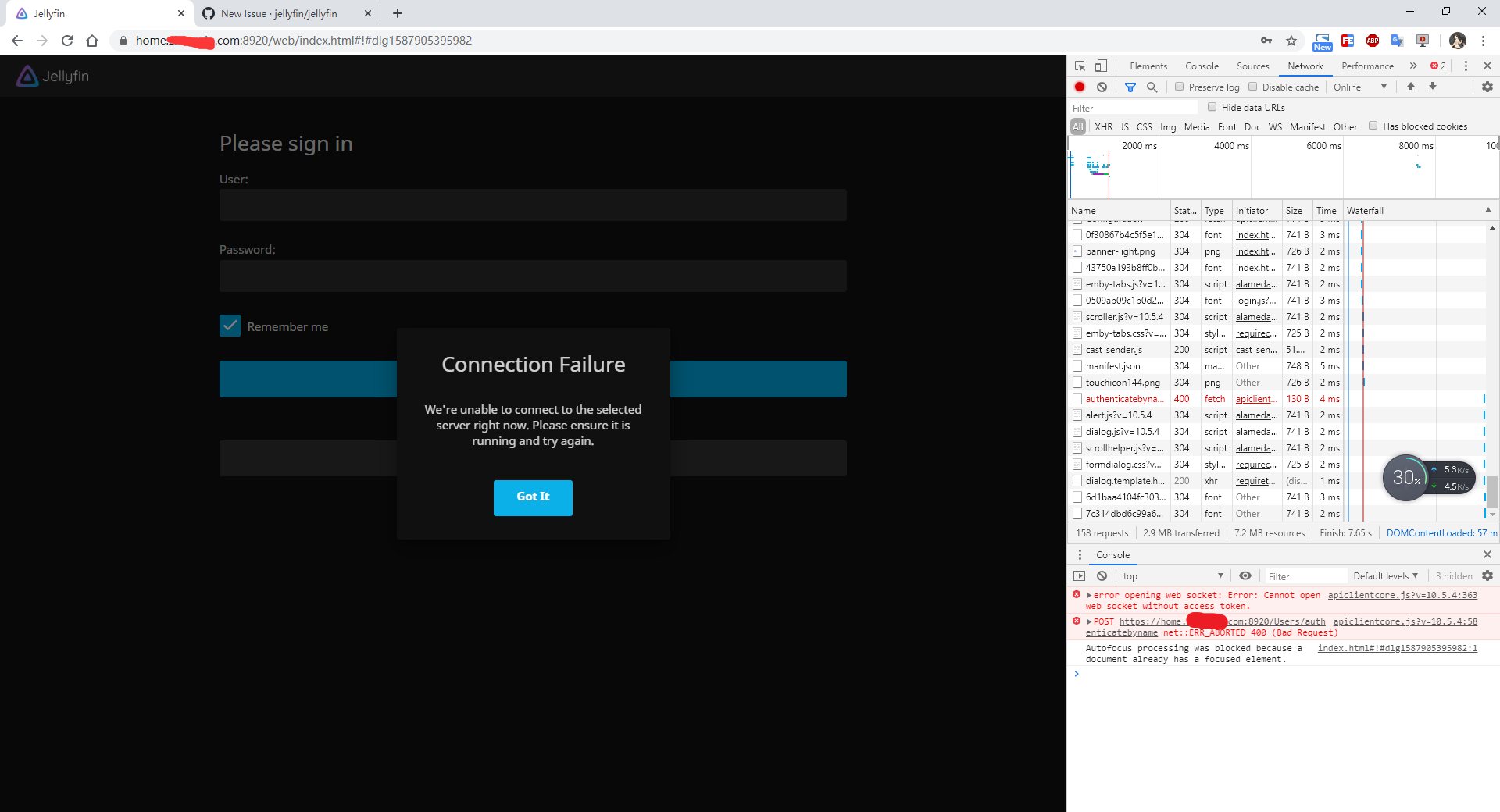Select the Performance panel tab

pyautogui.click(x=1367, y=66)
